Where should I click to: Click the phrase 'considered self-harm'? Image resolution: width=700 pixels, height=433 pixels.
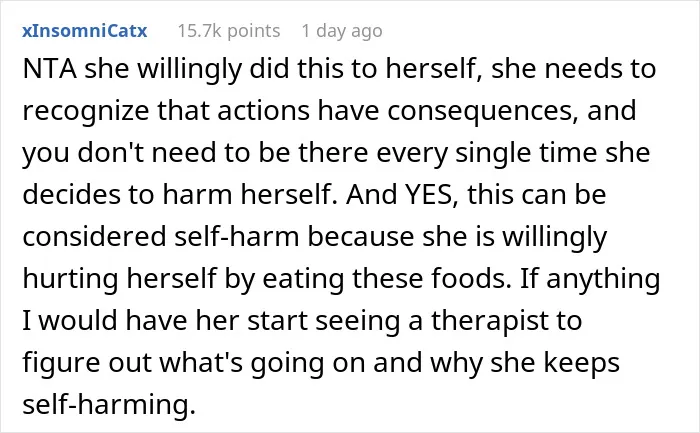pos(161,236)
